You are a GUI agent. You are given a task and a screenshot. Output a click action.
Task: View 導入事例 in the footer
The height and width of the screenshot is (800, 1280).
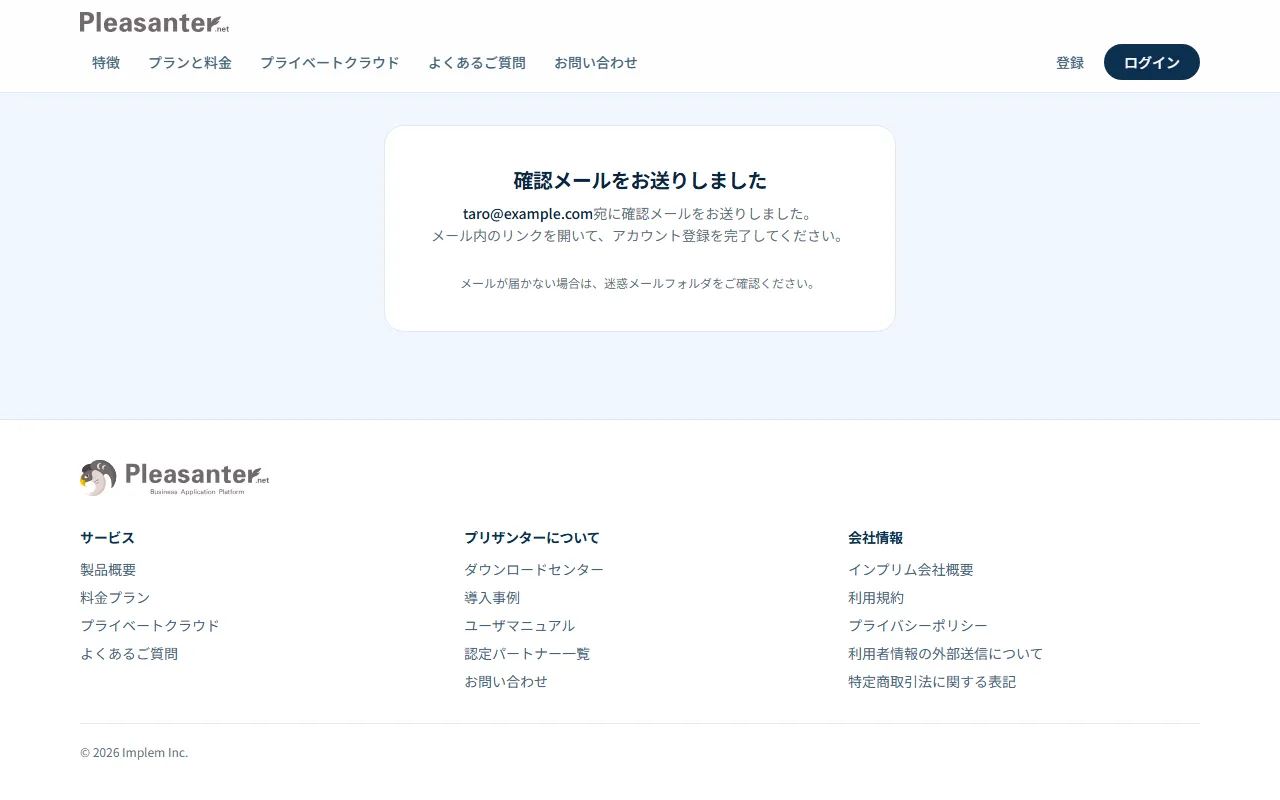coord(492,598)
